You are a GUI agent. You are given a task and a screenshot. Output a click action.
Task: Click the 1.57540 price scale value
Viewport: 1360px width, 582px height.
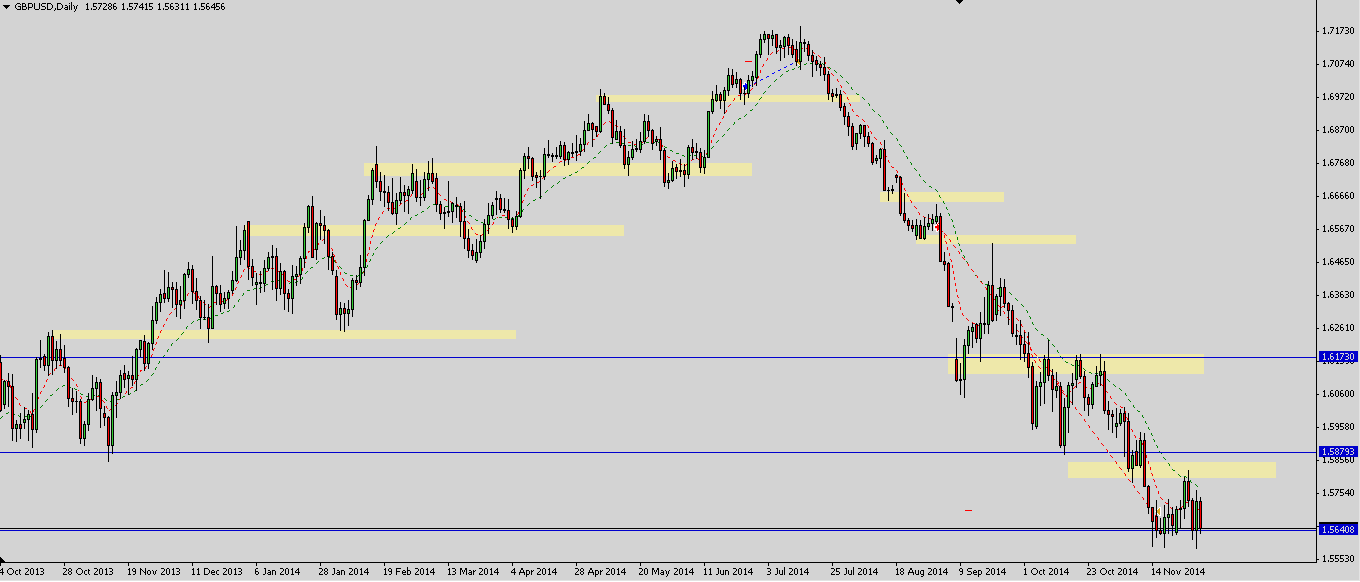pos(1338,493)
